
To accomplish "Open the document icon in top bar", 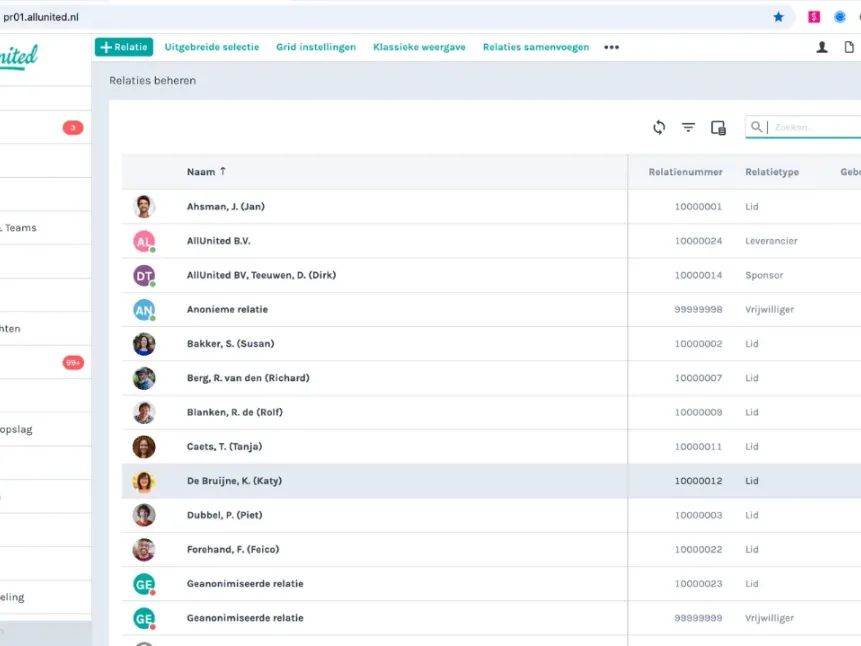I will coord(850,47).
